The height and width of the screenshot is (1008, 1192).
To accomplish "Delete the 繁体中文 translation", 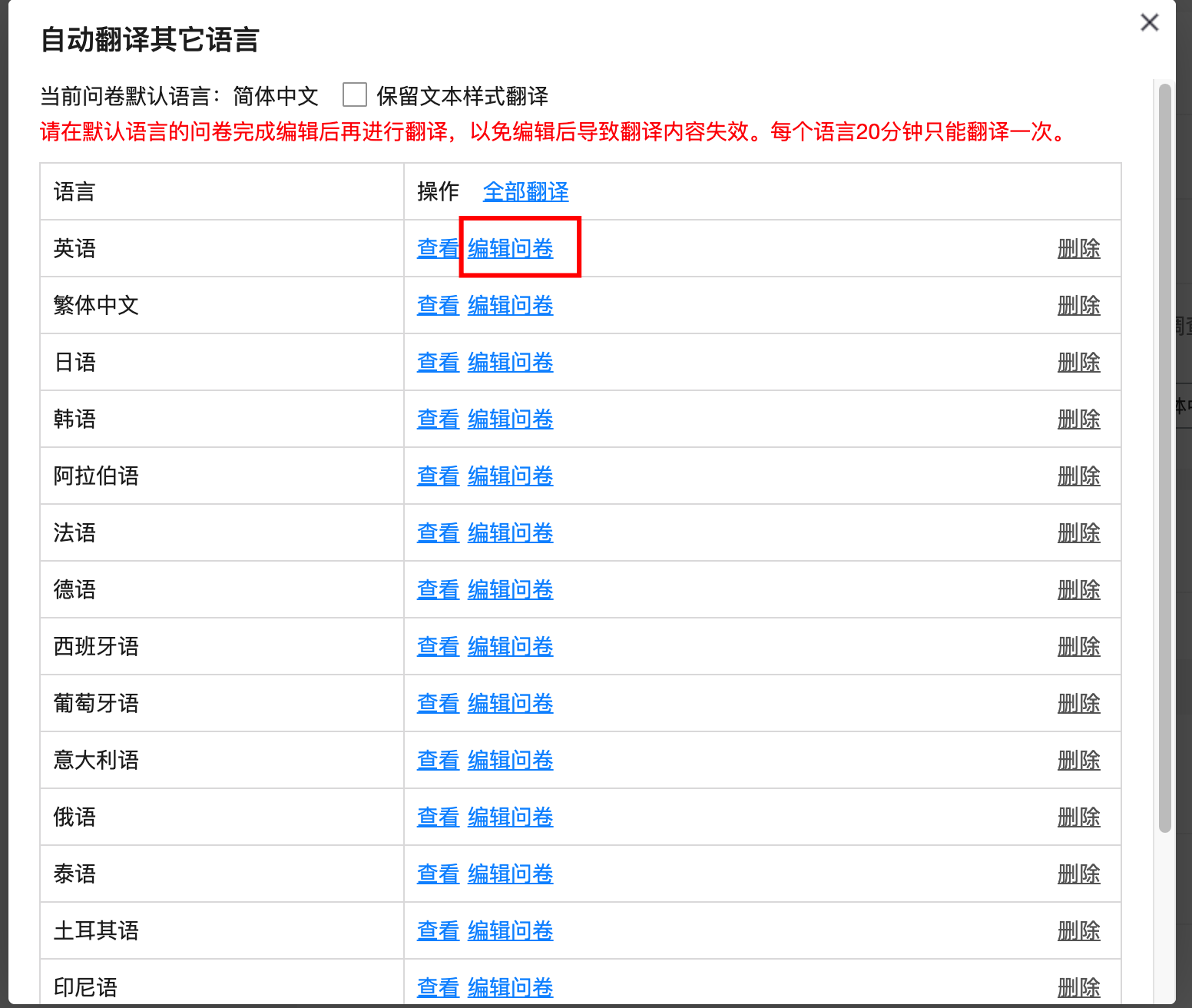I will (1079, 305).
